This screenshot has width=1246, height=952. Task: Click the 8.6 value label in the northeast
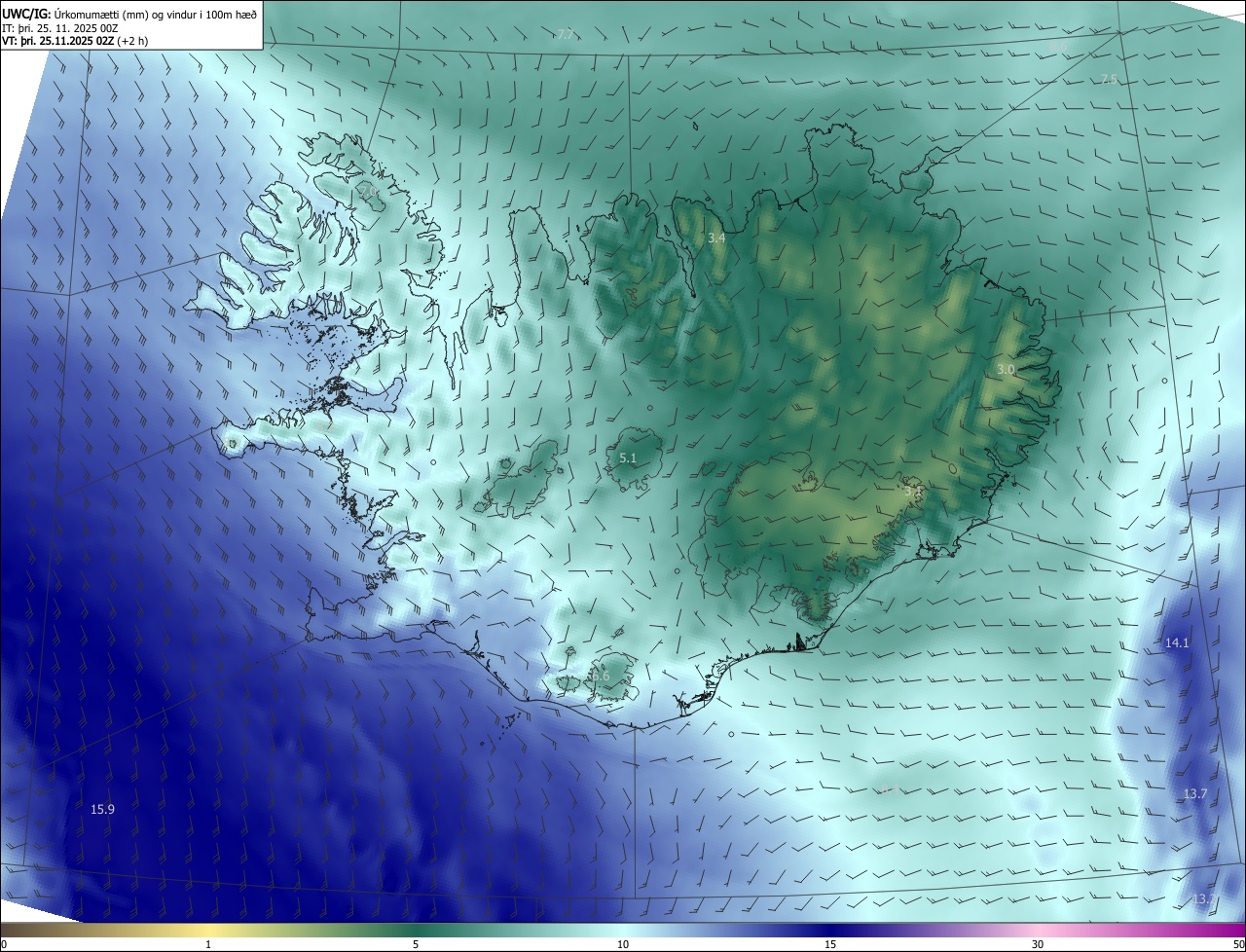1058,46
